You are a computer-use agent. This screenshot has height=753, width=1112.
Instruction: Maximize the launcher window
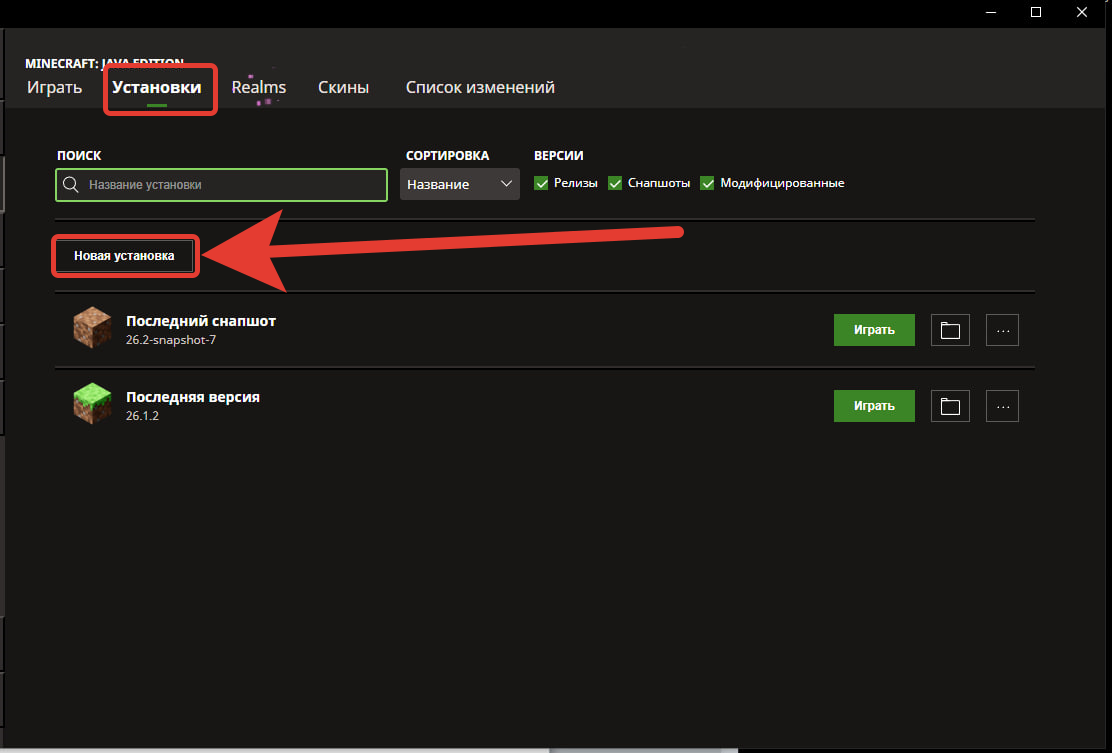[x=1035, y=12]
